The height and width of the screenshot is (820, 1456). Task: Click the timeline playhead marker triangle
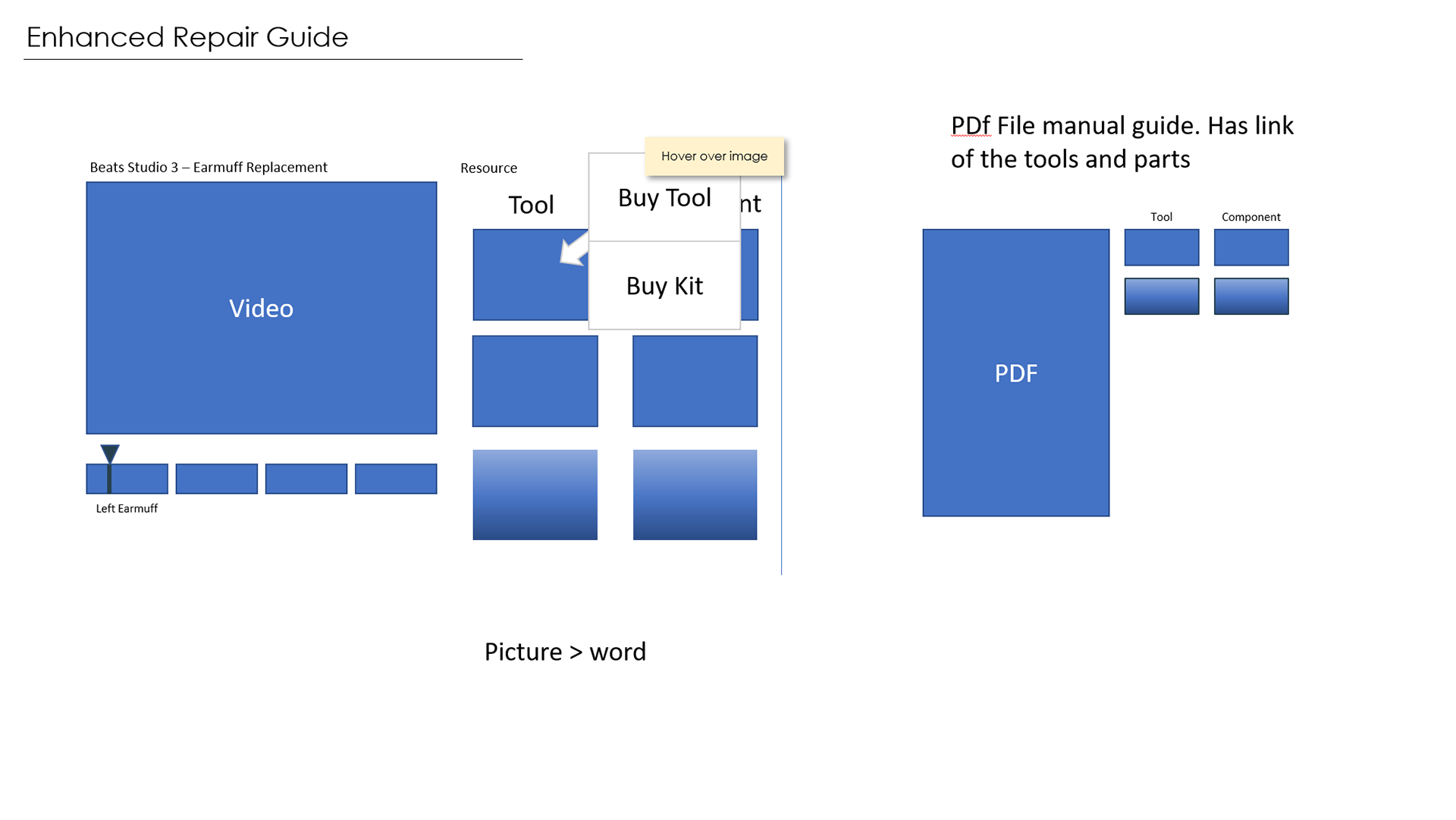coord(110,453)
